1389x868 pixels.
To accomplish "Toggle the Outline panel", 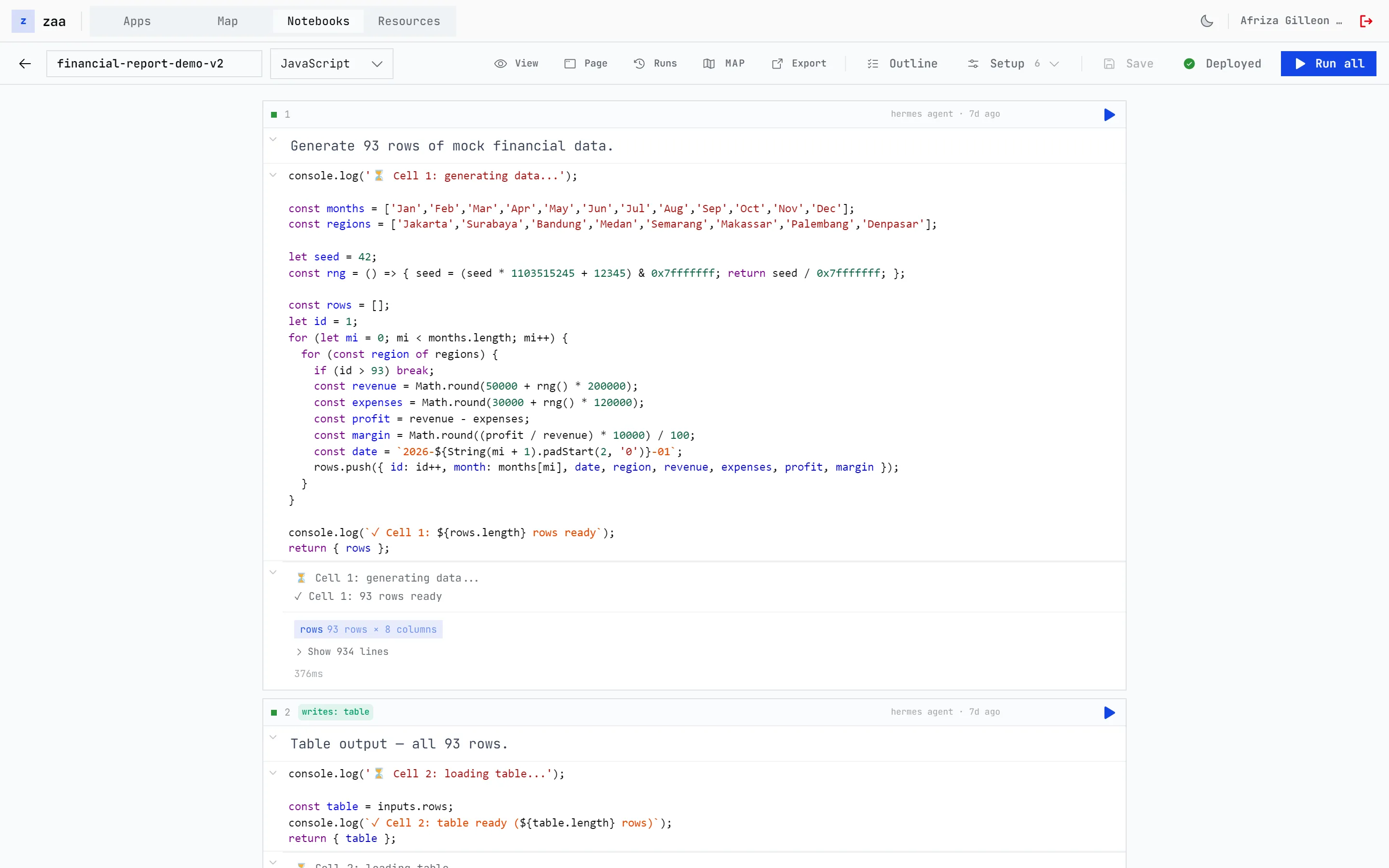I will point(902,64).
